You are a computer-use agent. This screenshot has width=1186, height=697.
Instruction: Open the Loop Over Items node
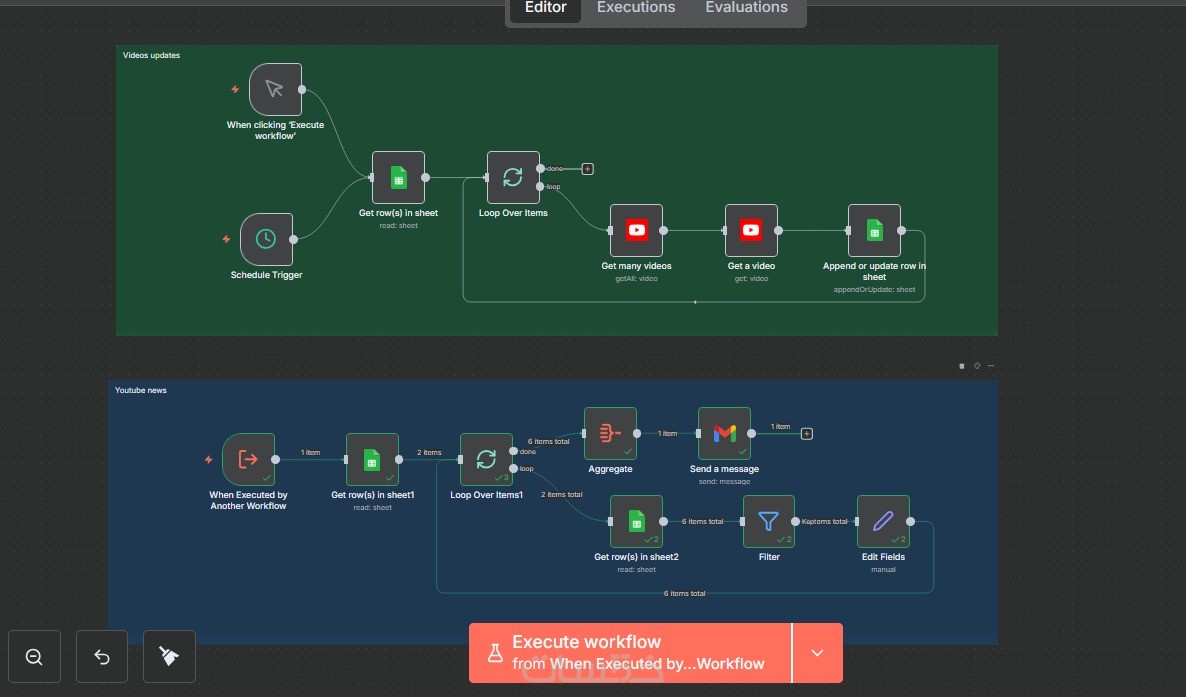pos(513,177)
